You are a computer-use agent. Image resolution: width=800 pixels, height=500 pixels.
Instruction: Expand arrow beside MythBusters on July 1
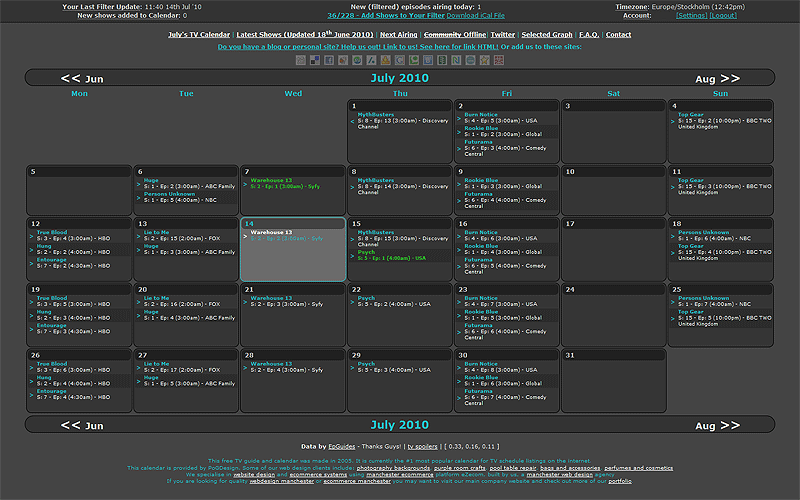point(352,121)
